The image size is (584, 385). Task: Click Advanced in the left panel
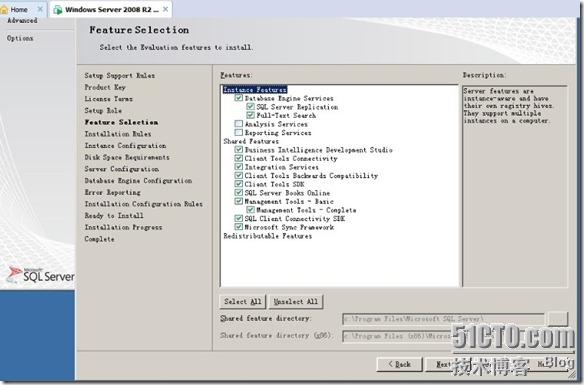click(x=22, y=20)
